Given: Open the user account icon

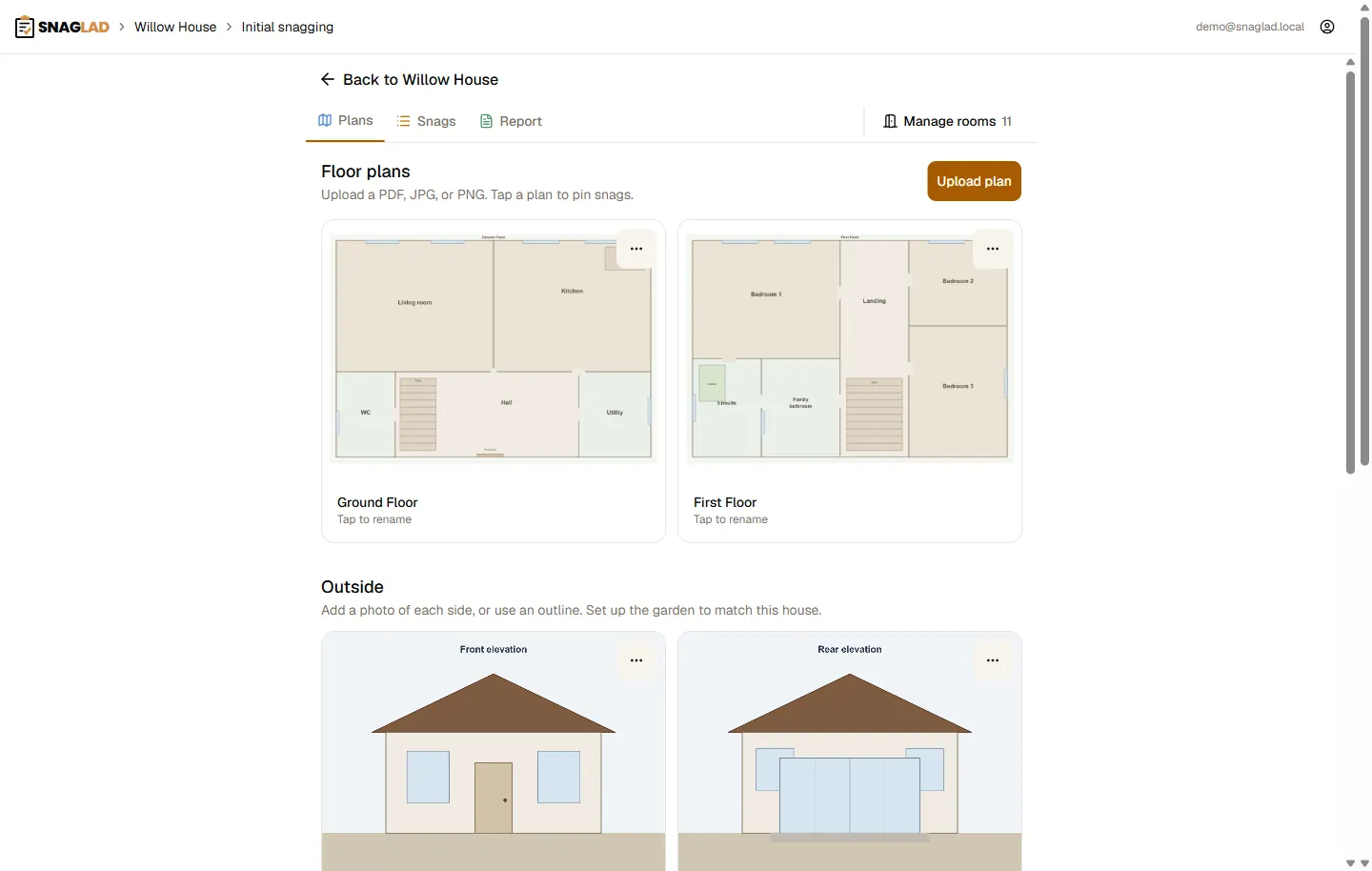Looking at the screenshot, I should point(1327,27).
